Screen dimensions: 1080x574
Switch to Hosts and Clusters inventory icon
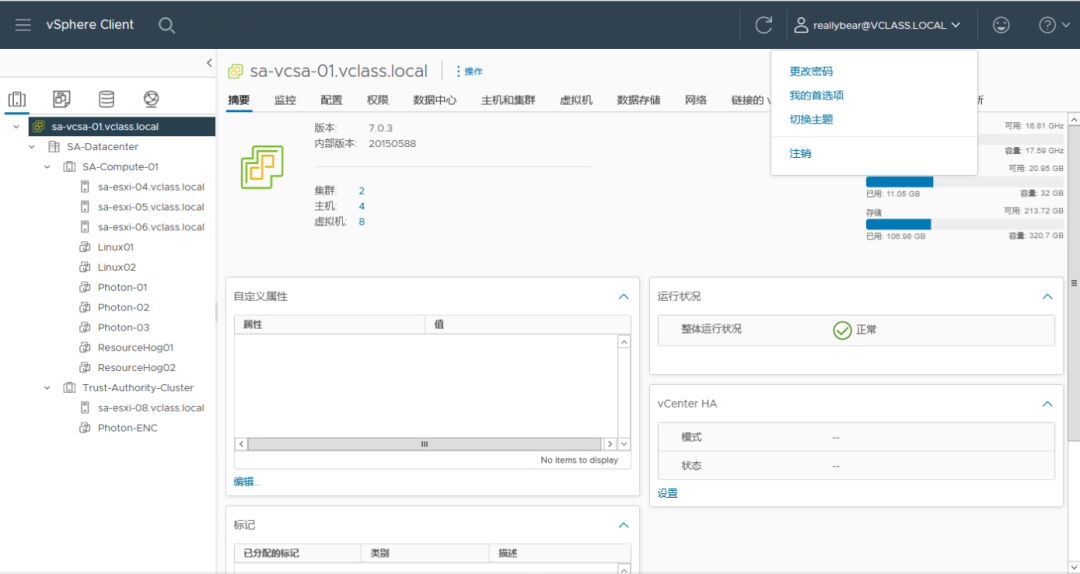(x=17, y=99)
